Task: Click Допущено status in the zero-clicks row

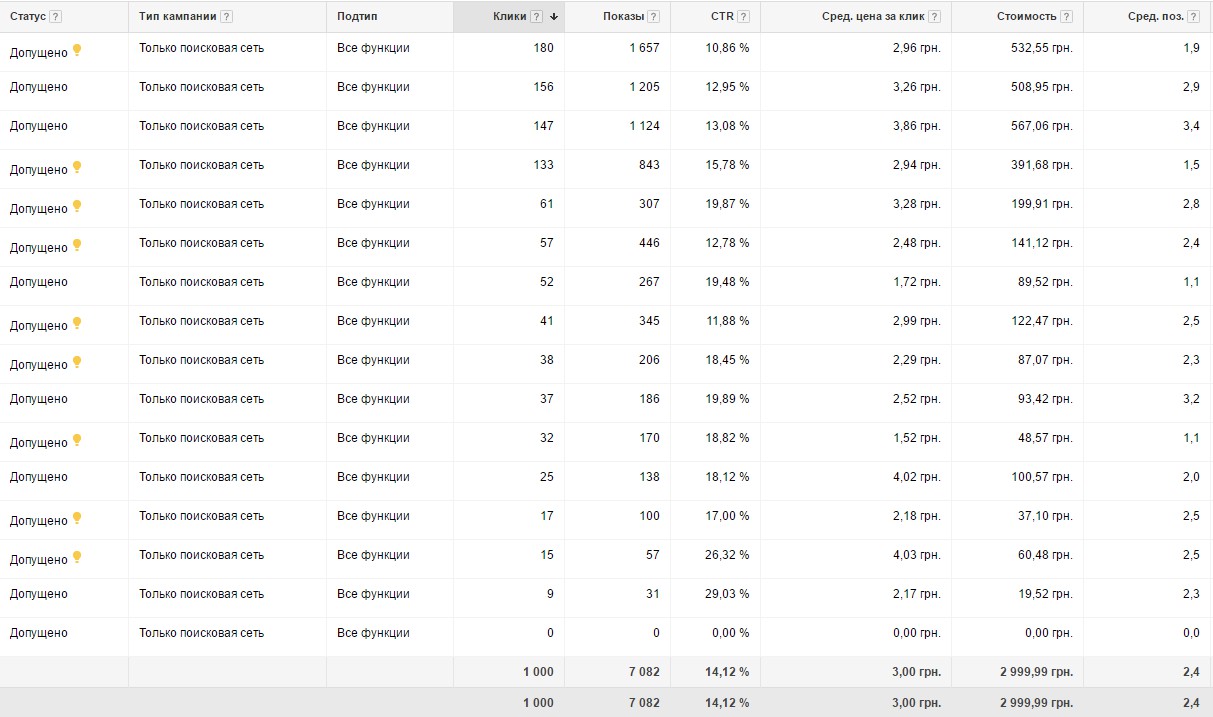Action: coord(39,633)
